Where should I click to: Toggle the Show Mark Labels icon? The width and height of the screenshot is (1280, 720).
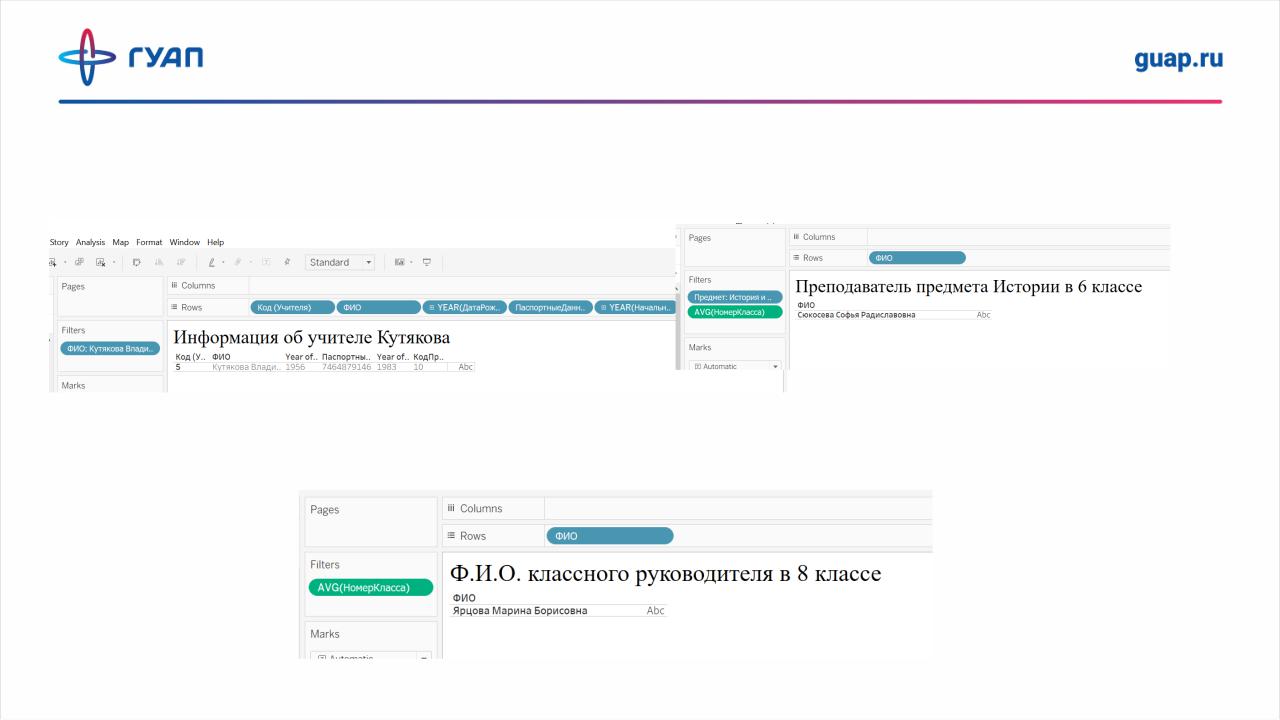pos(266,262)
